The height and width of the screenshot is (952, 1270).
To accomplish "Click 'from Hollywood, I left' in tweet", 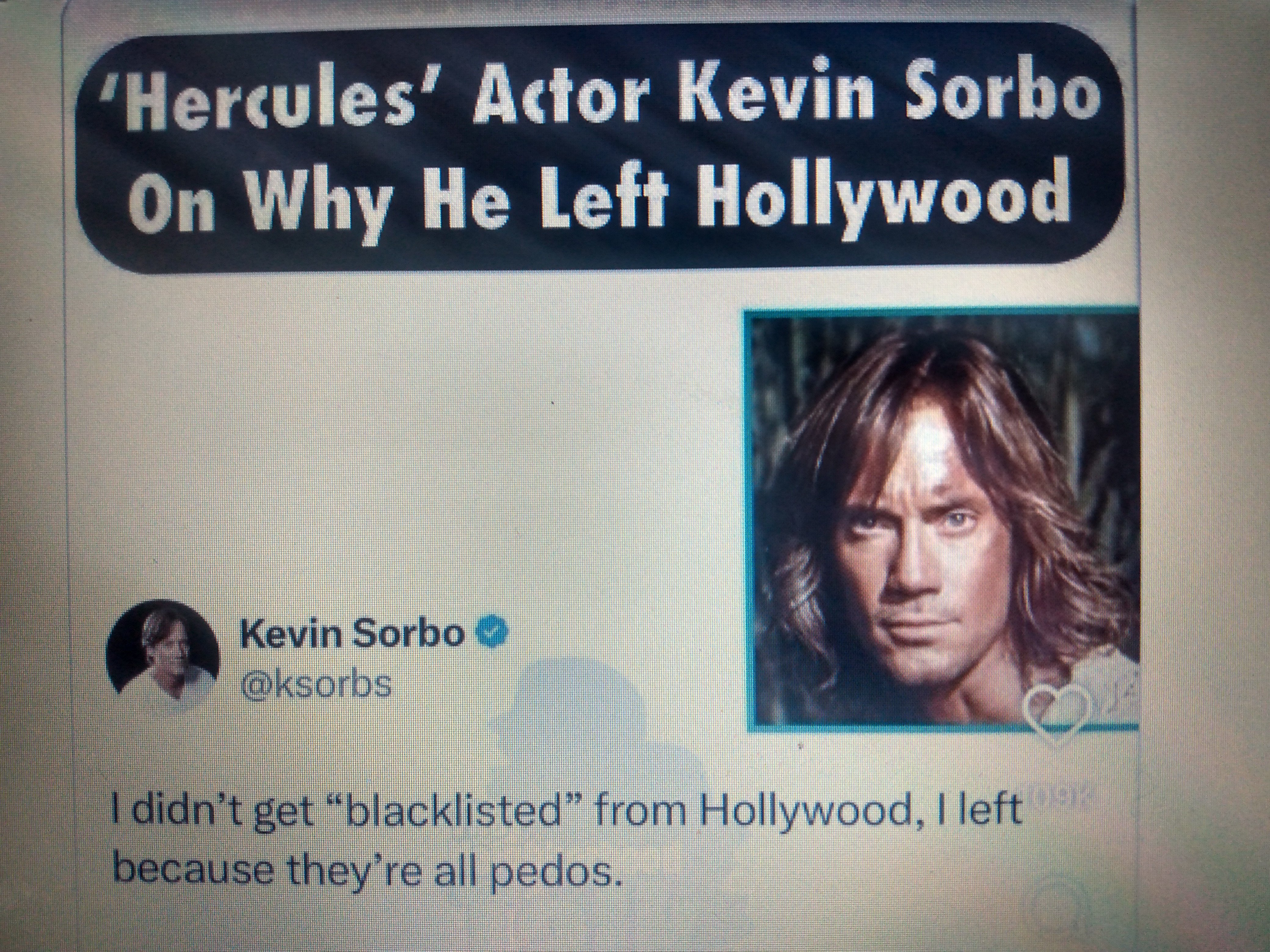I will [x=808, y=810].
